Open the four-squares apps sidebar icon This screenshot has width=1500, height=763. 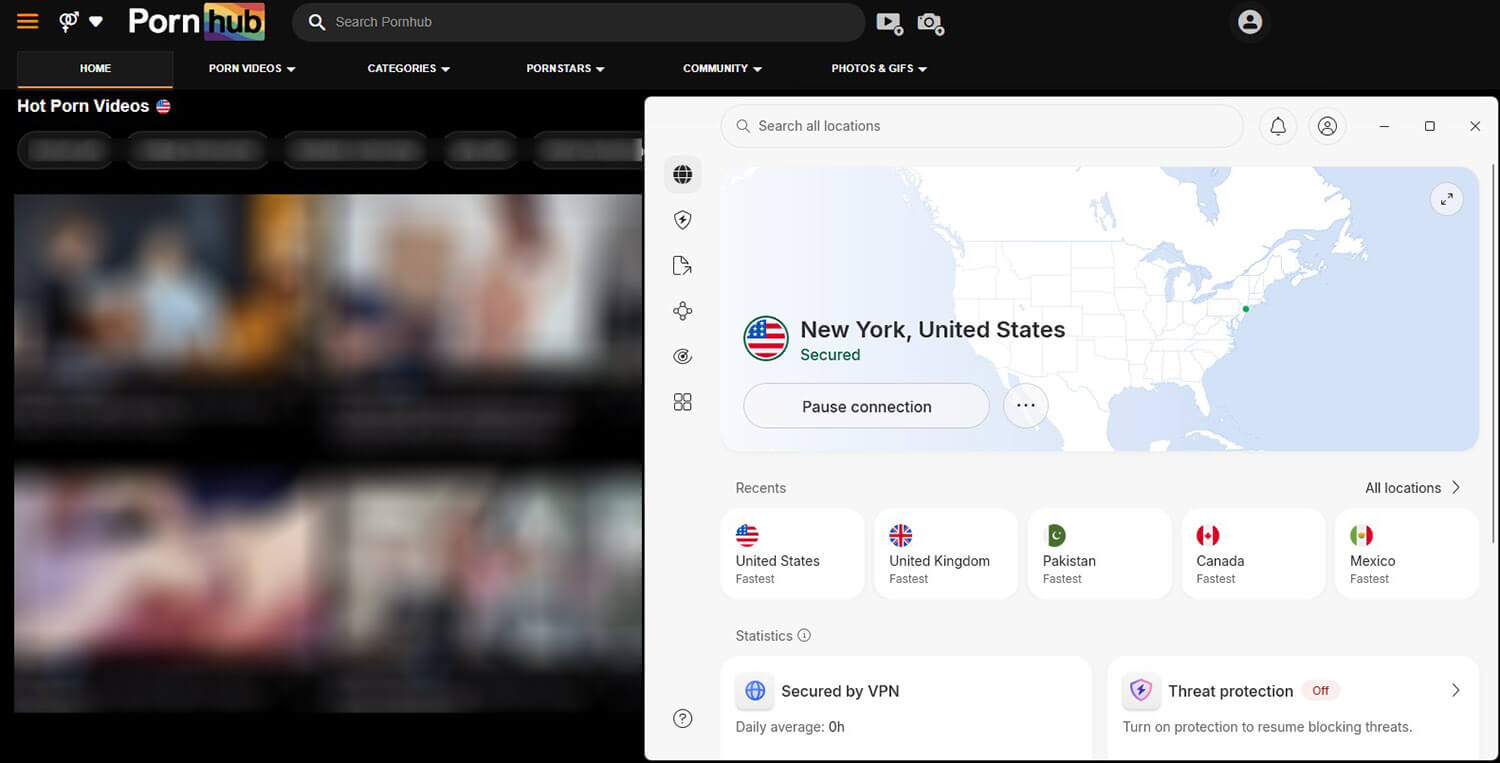[683, 402]
